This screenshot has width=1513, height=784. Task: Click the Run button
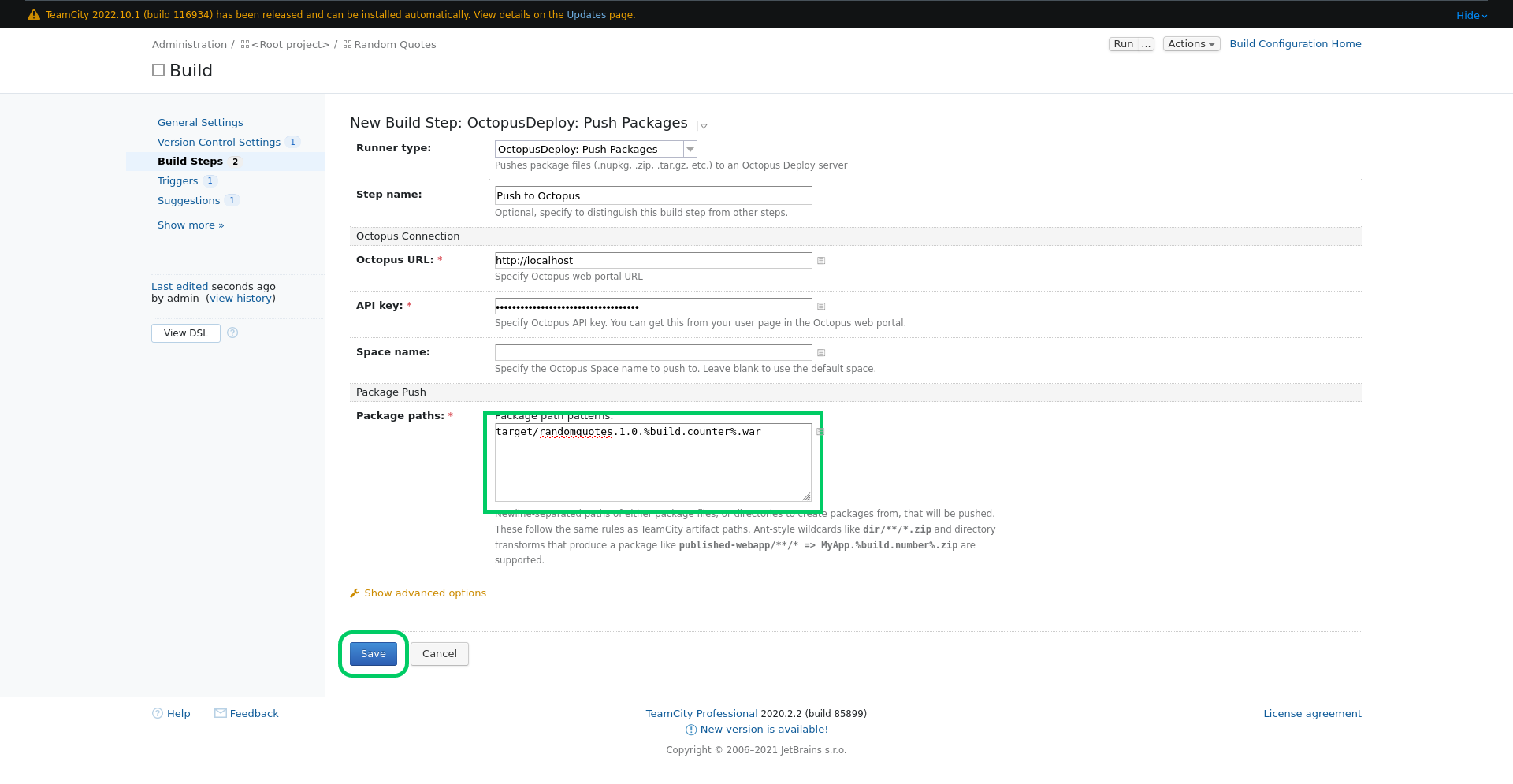pos(1124,44)
